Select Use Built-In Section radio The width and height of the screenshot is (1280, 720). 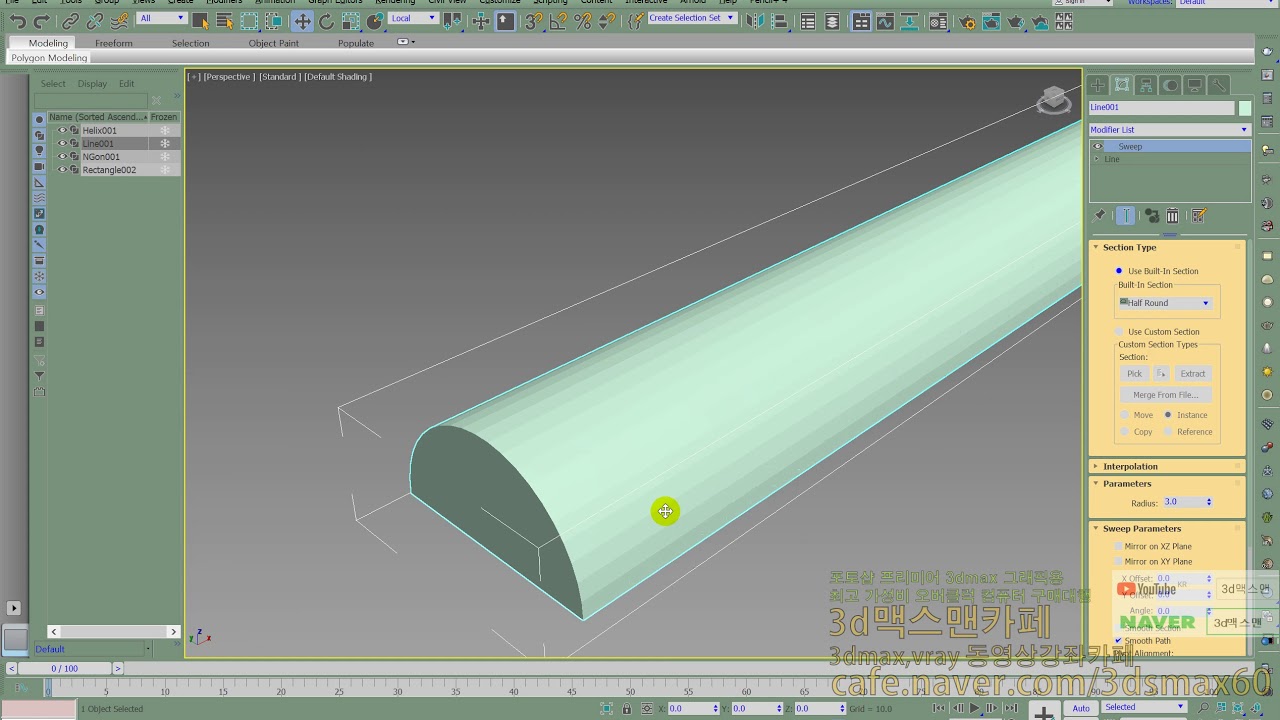tap(1119, 271)
